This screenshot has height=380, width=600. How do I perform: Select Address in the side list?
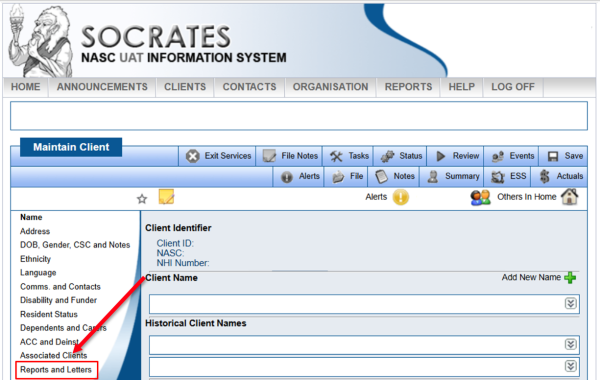click(x=35, y=232)
